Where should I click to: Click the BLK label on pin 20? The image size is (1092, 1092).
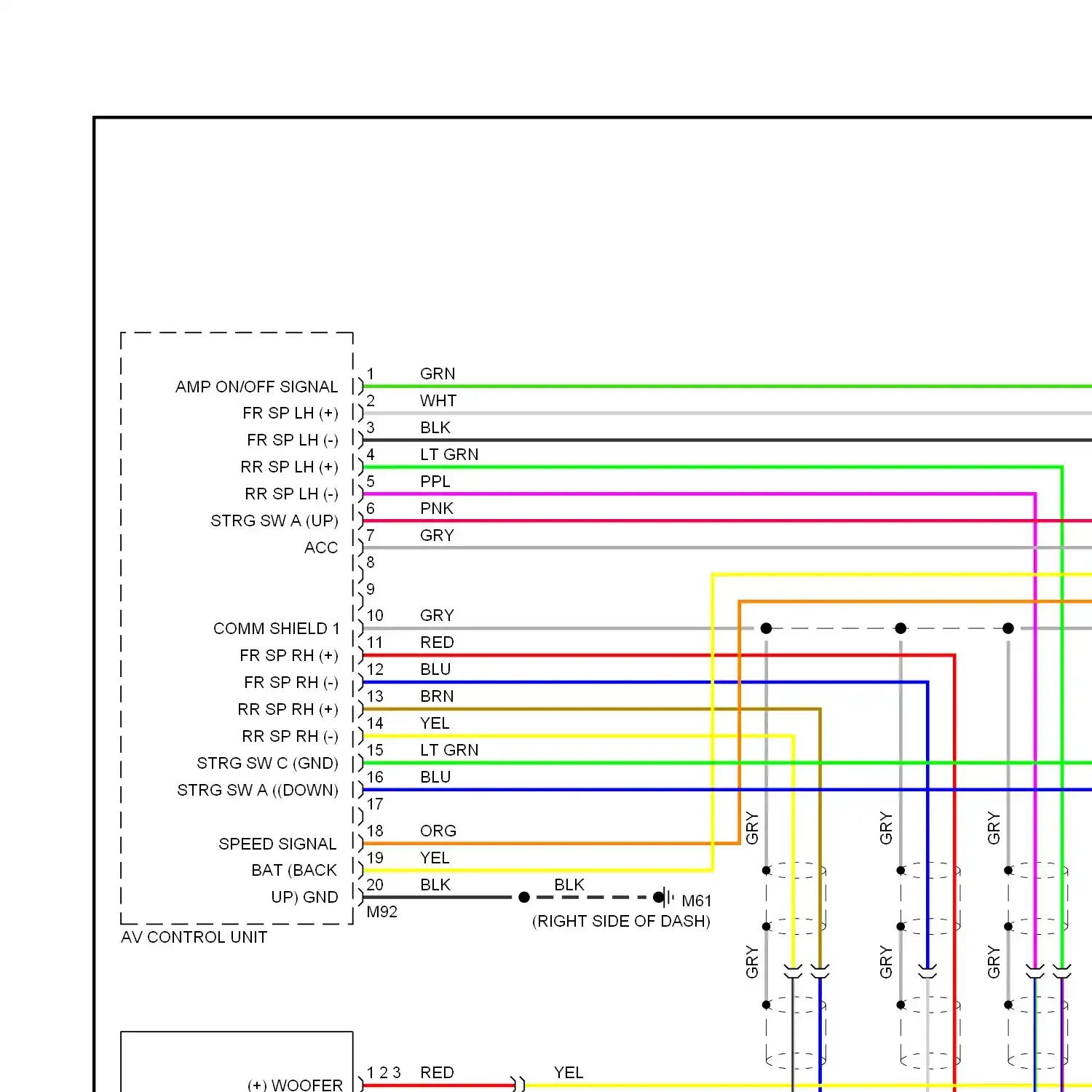[435, 885]
